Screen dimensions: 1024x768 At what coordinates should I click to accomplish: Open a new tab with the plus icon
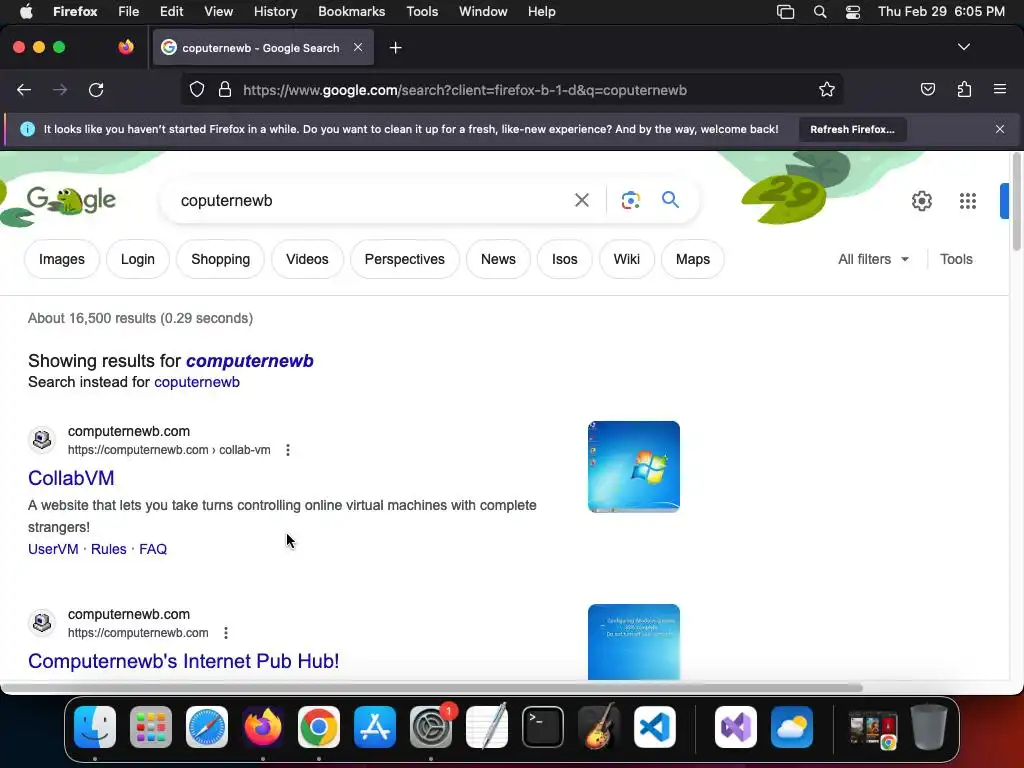tap(396, 48)
